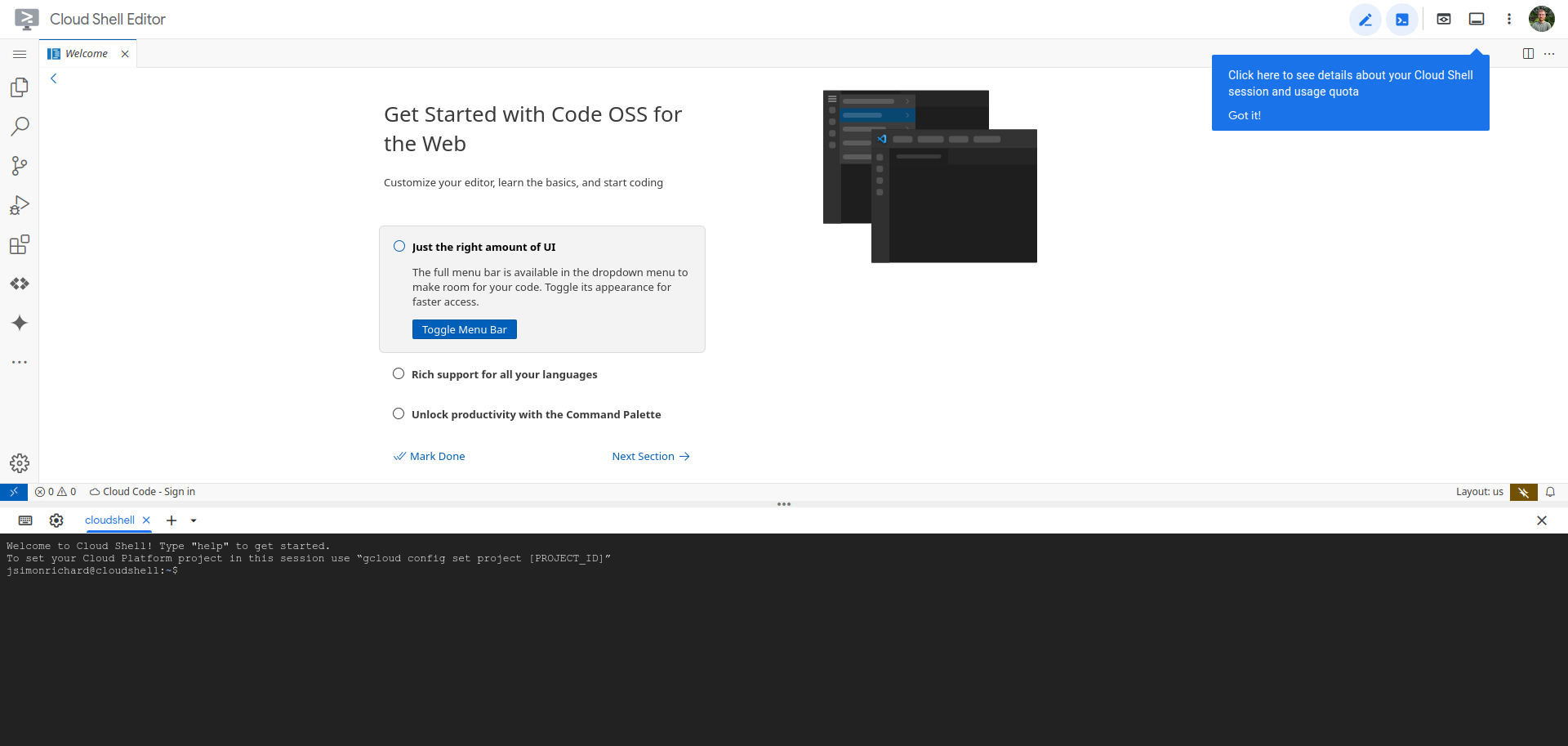Click the session information icon
1568x746 pixels.
coord(1477,19)
